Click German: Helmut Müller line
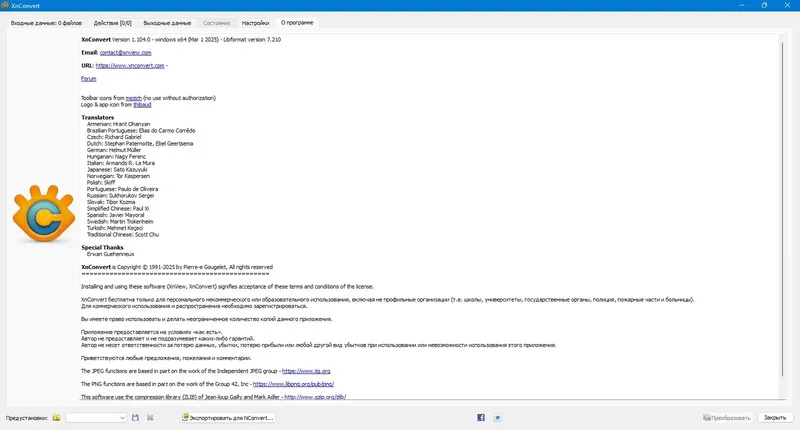 tap(114, 150)
